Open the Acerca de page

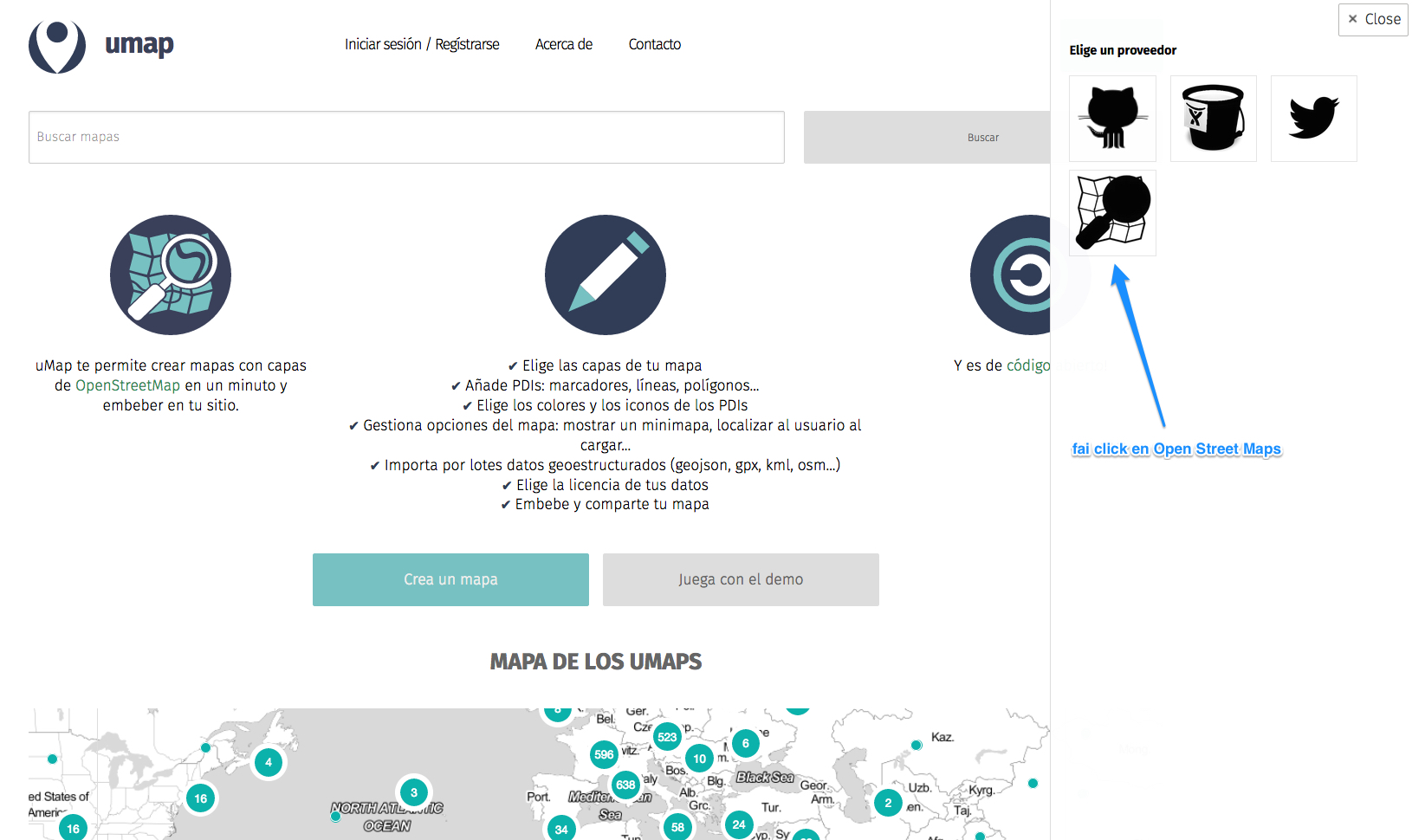tap(564, 44)
